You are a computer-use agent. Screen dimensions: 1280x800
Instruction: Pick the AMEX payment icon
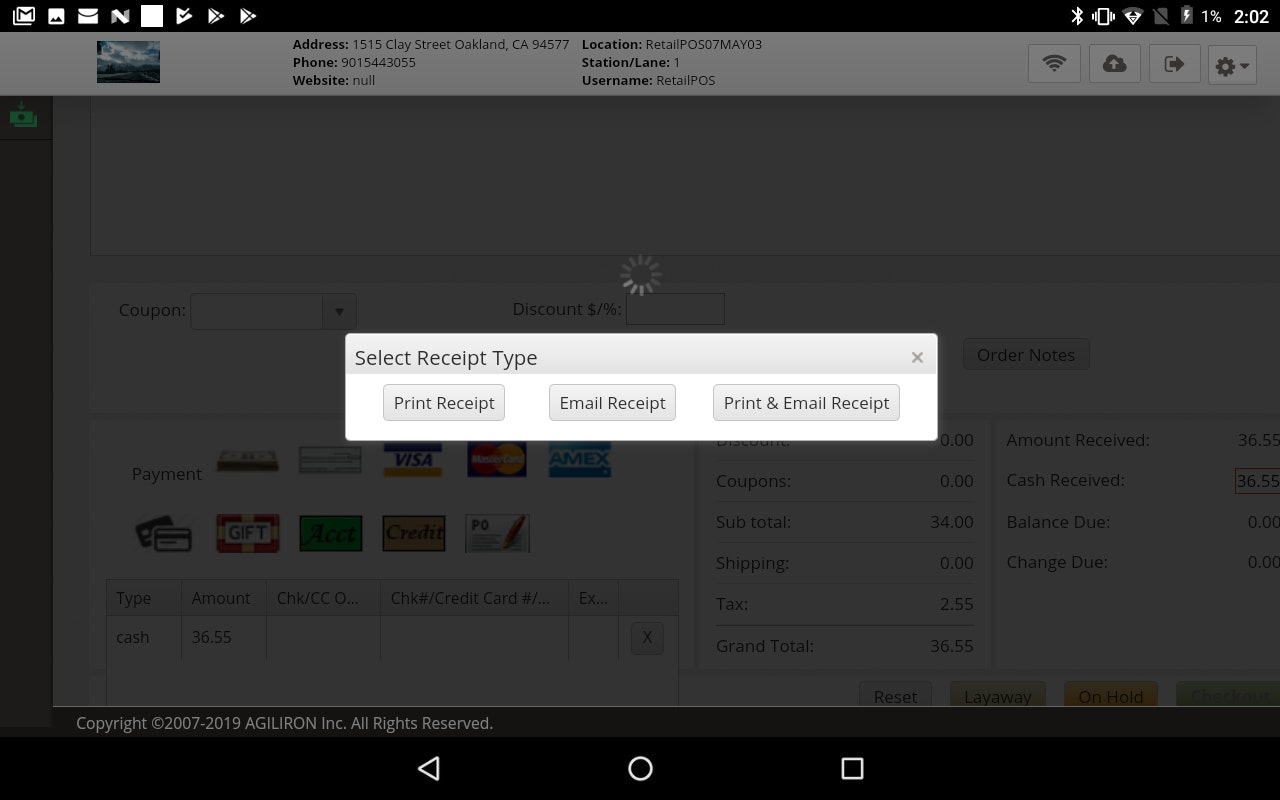[580, 460]
